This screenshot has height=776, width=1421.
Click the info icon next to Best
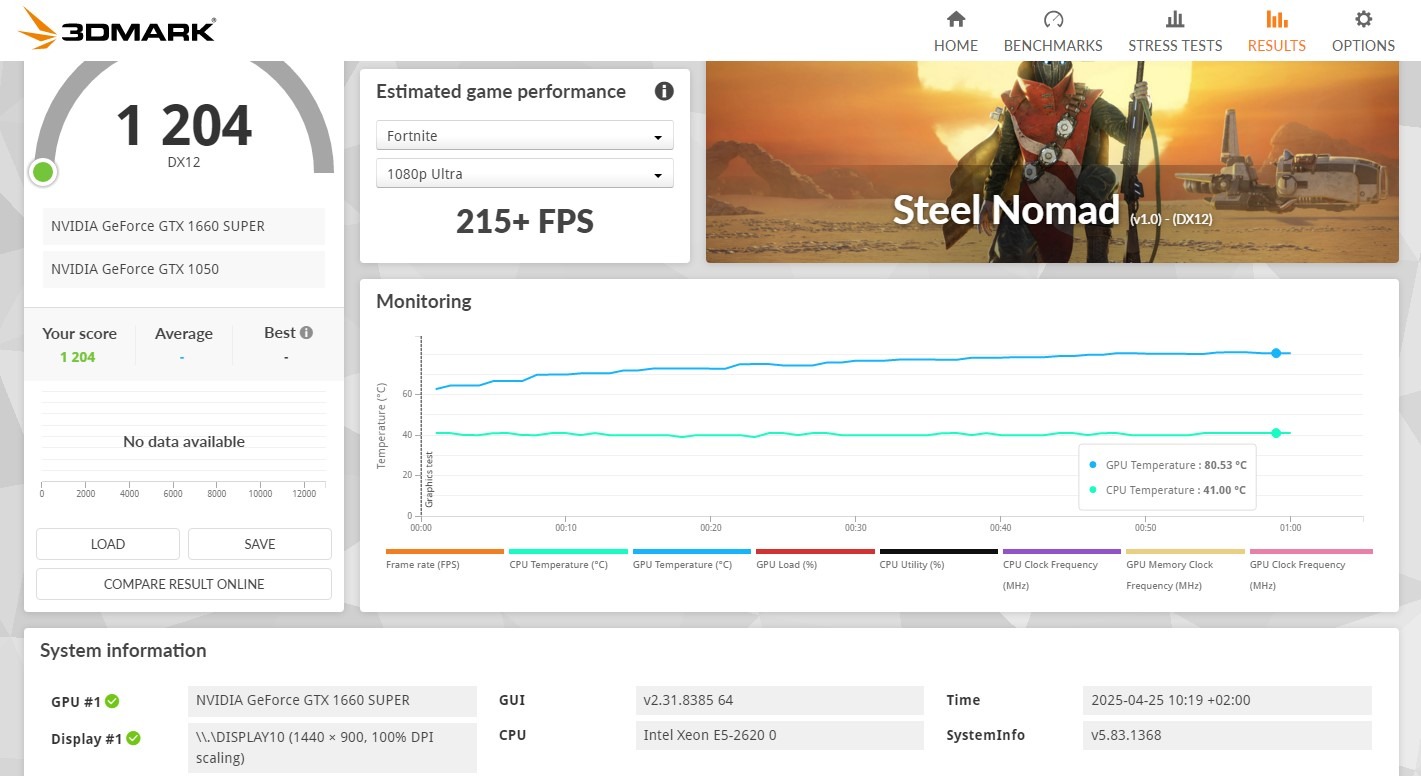(306, 333)
